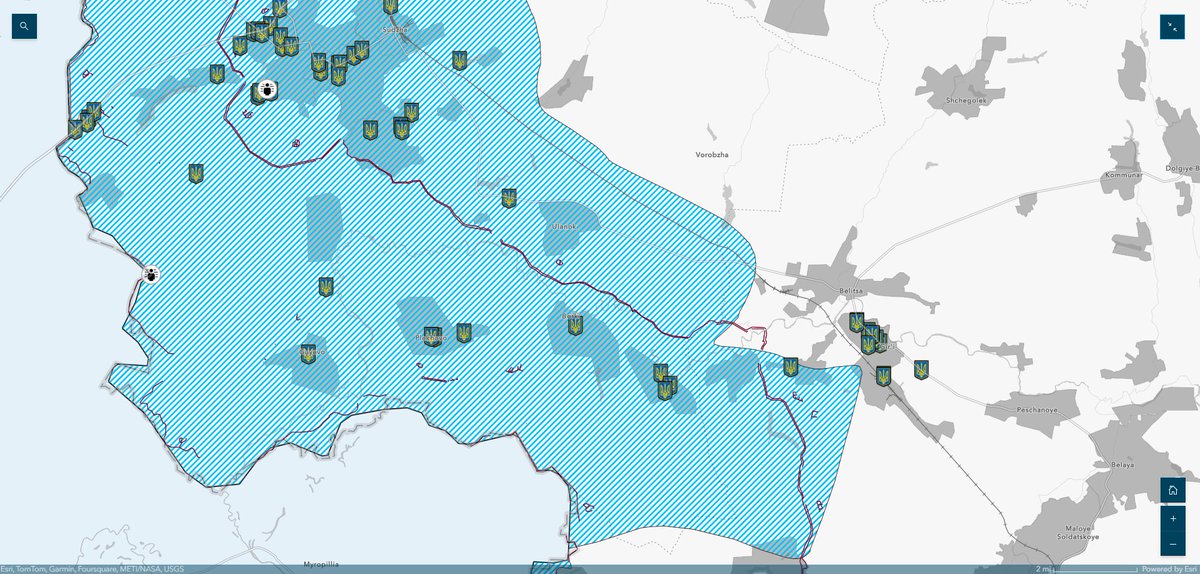Select the trident marker just east of Plekhovo
The width and height of the screenshot is (1200, 574).
[464, 333]
